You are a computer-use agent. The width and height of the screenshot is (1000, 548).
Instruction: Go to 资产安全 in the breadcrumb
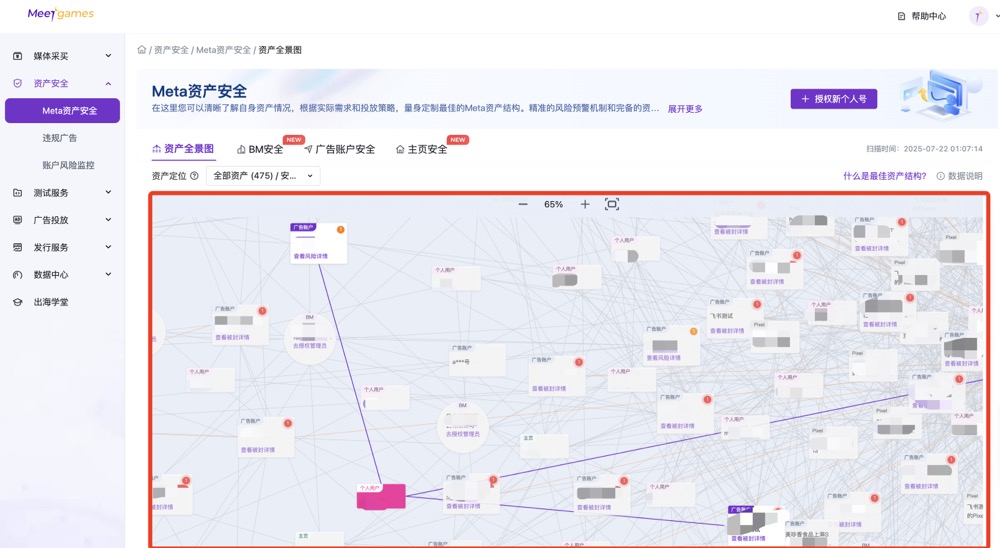click(x=171, y=50)
